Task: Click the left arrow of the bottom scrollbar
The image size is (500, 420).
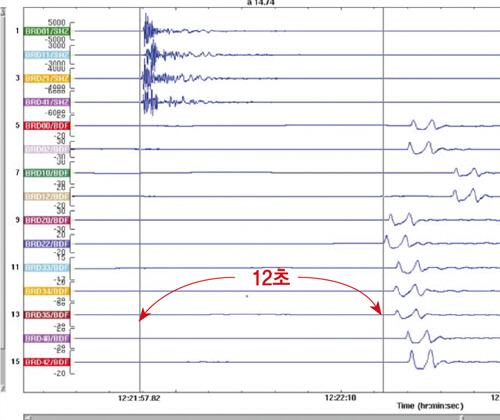Action: pos(27,417)
